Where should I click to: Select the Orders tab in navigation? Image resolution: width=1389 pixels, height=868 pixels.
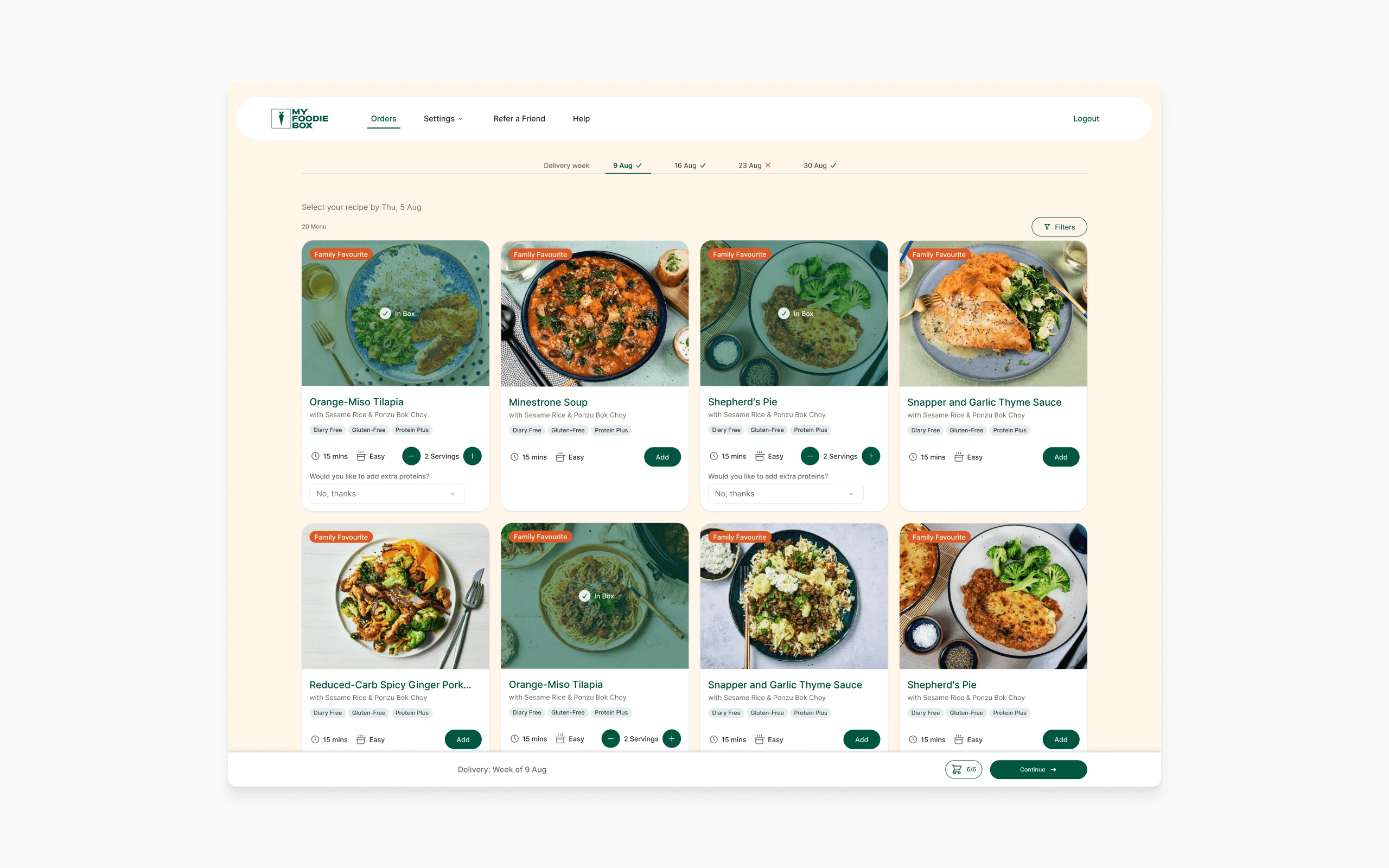point(383,118)
